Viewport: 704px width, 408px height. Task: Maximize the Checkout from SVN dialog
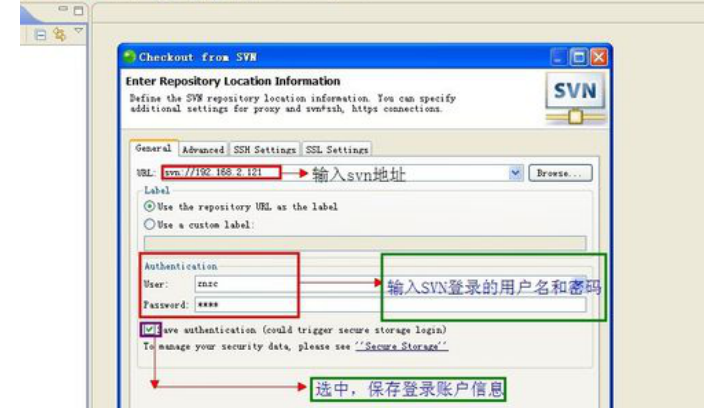click(578, 57)
